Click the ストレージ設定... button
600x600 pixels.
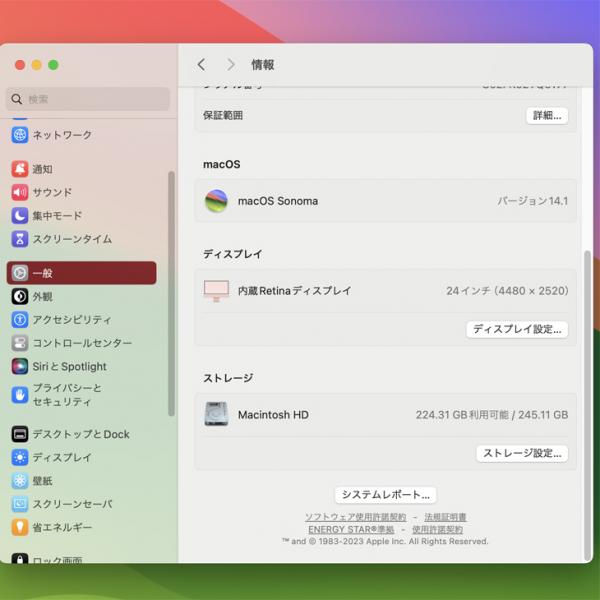tap(522, 453)
